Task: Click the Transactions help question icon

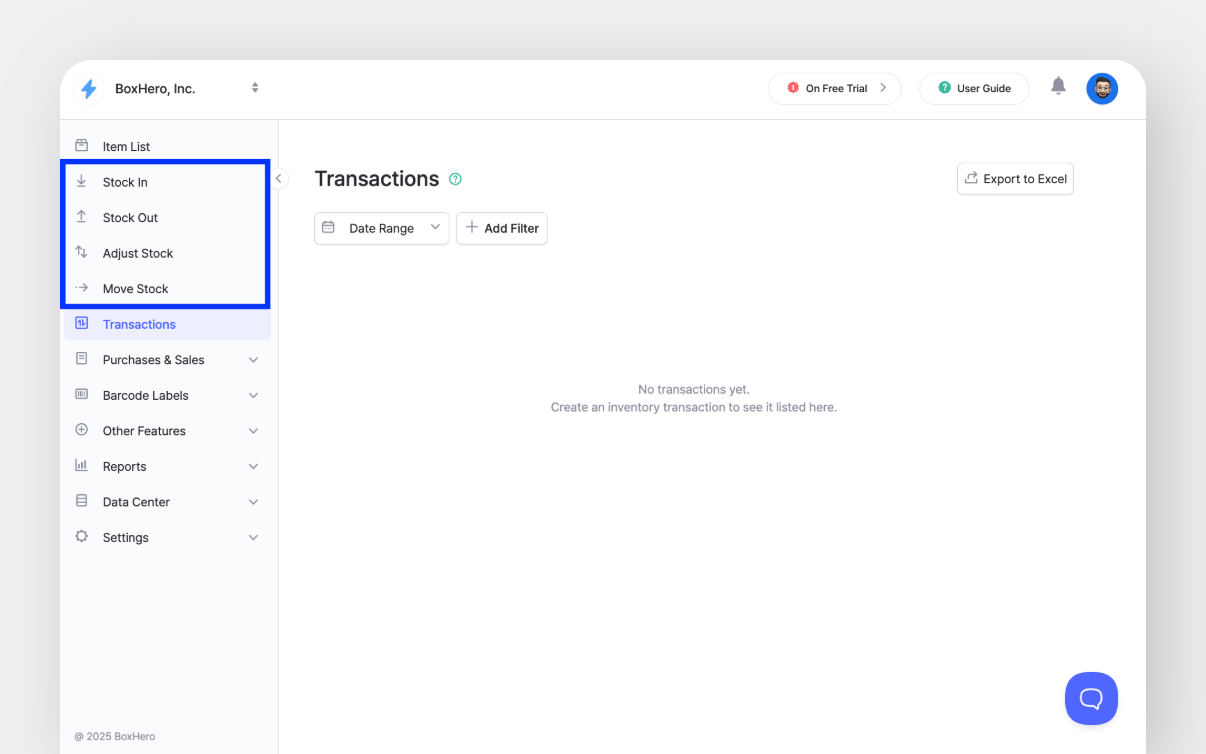Action: tap(456, 179)
